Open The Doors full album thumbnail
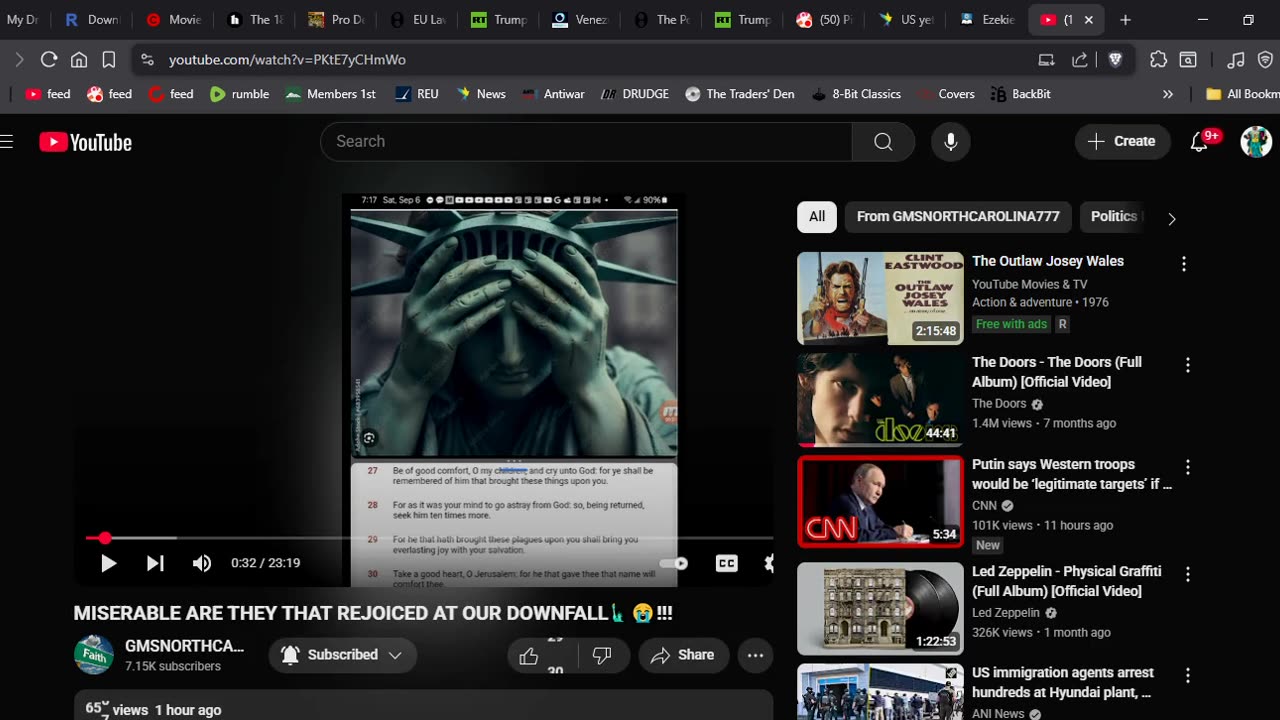This screenshot has height=720, width=1280. tap(880, 399)
